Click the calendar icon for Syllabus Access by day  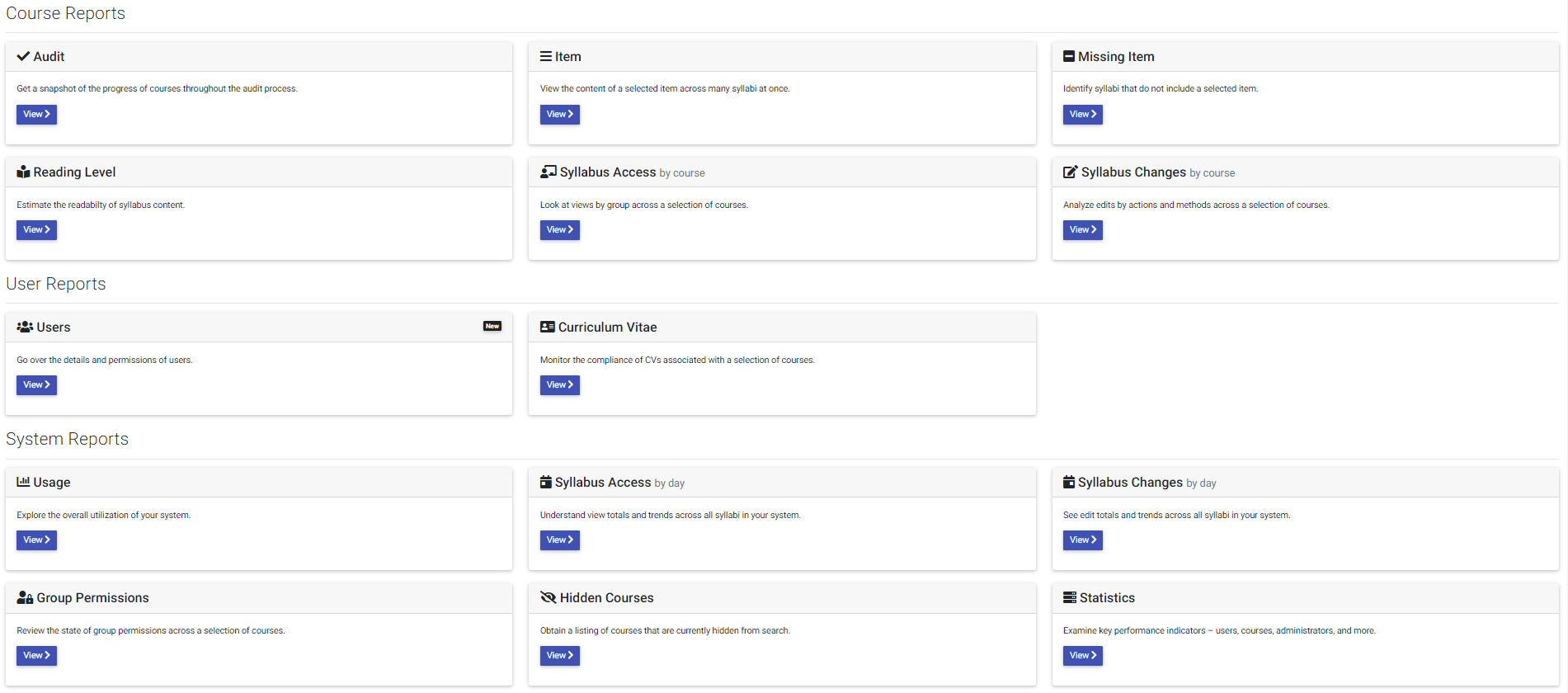(x=546, y=482)
